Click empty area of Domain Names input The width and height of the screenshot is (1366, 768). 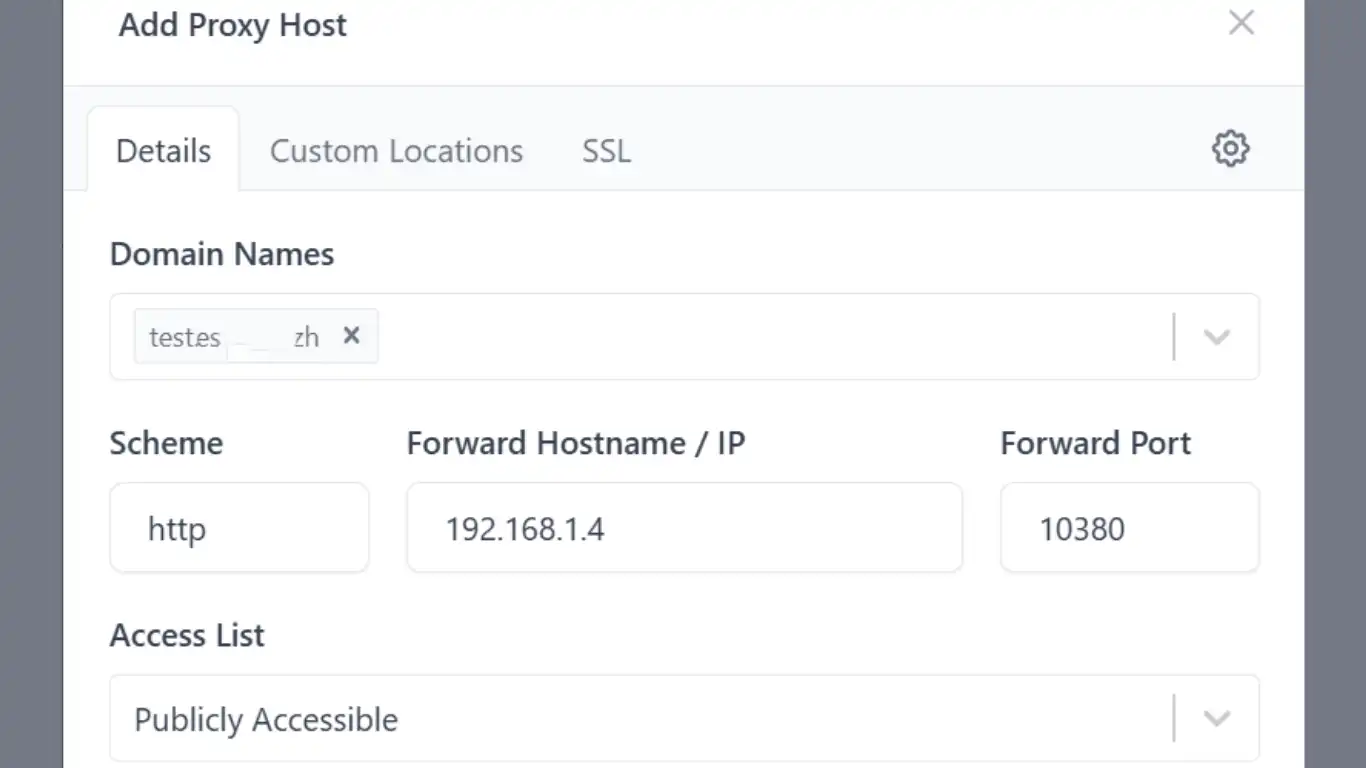tap(760, 337)
